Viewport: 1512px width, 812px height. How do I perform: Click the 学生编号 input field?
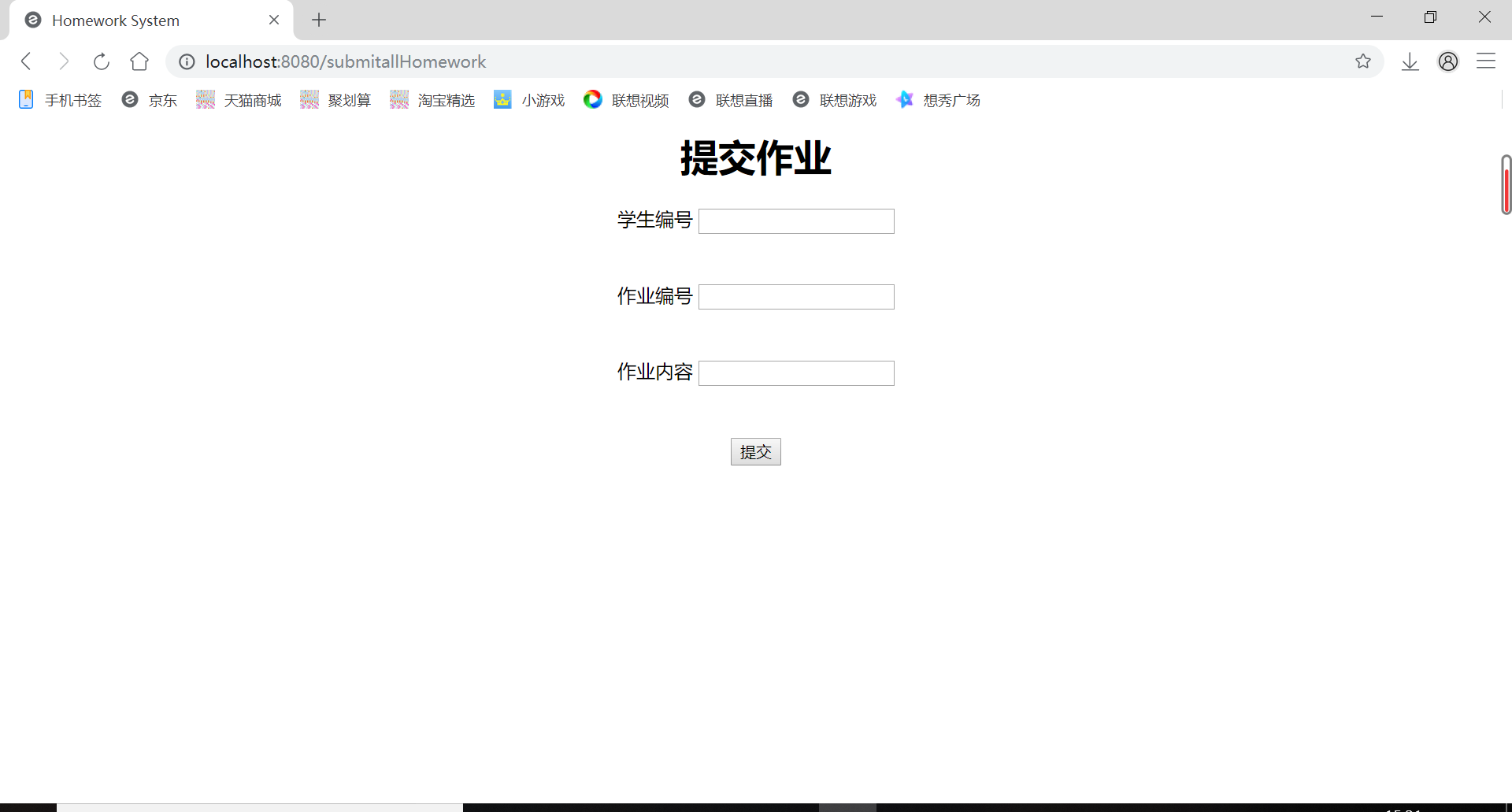(x=796, y=221)
